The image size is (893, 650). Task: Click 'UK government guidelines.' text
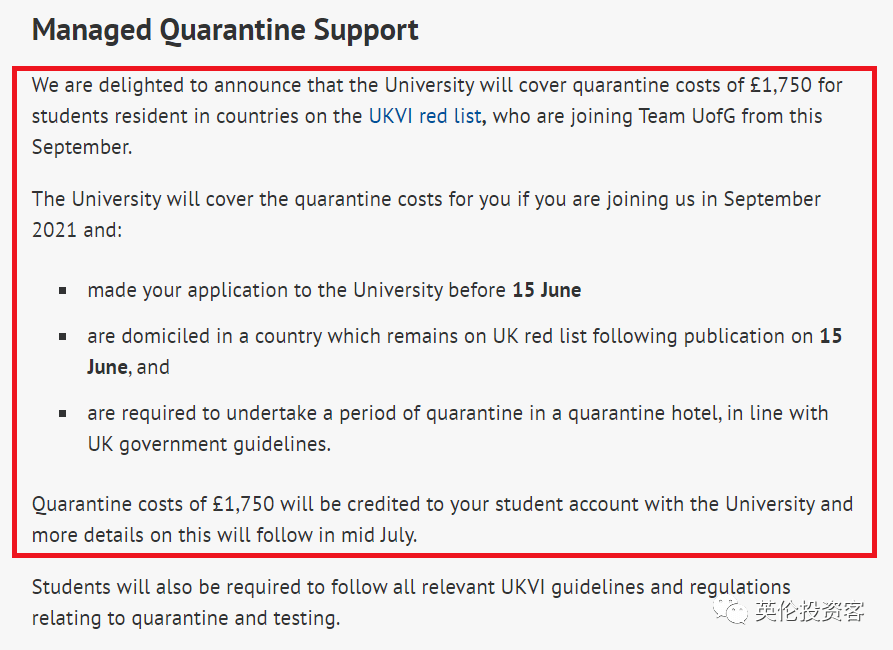click(x=209, y=444)
